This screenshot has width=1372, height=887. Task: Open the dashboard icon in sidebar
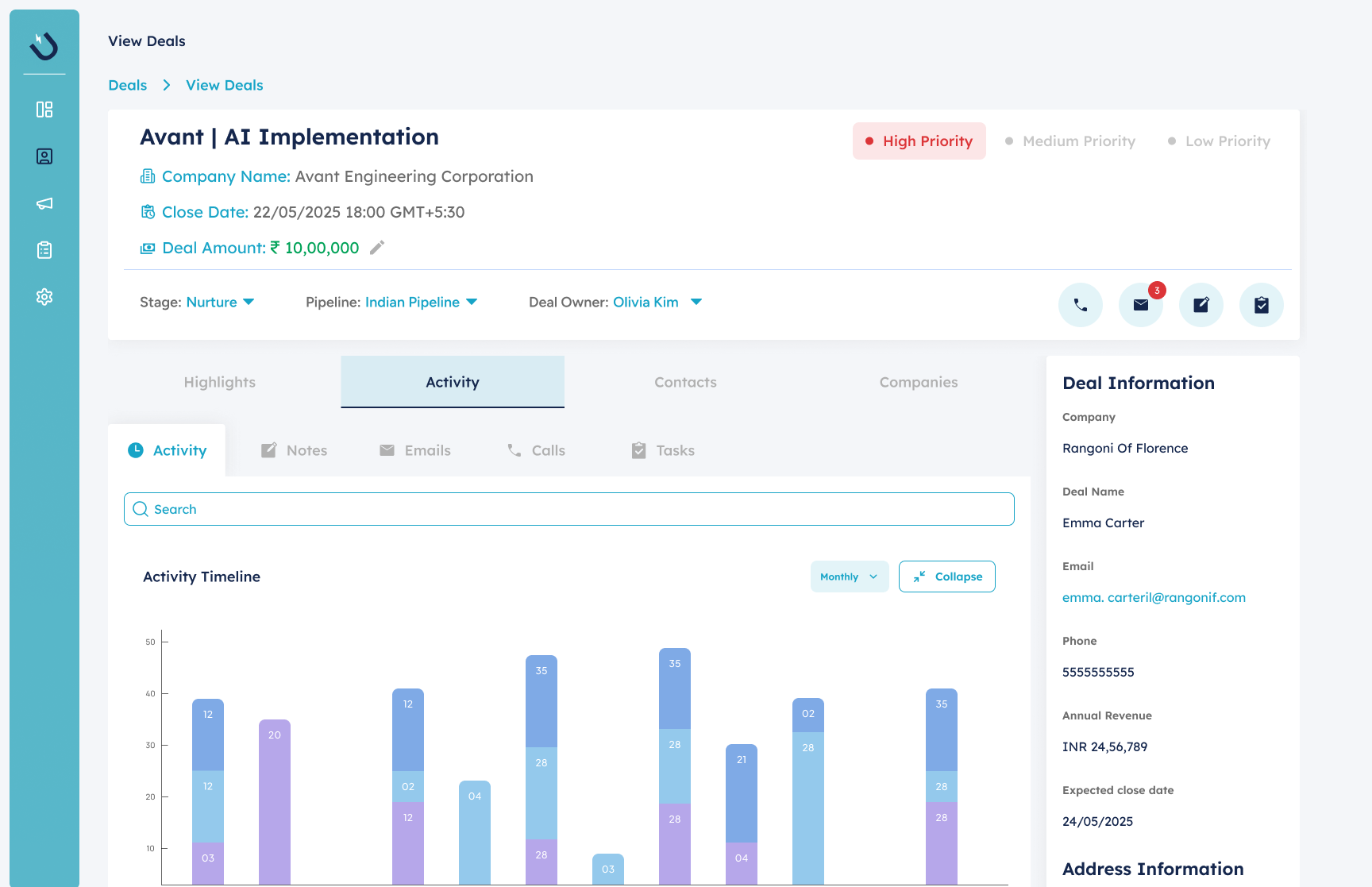tap(44, 110)
